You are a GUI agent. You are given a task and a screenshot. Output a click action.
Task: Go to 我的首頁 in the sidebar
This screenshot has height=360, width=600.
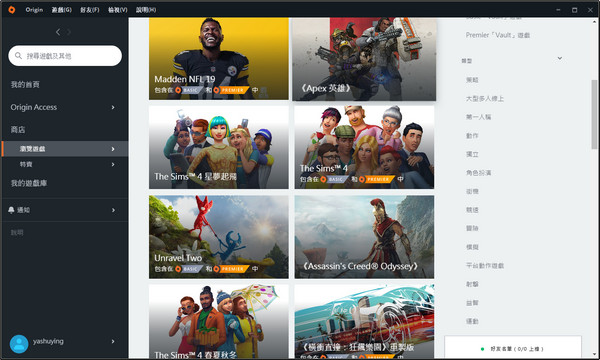point(25,85)
